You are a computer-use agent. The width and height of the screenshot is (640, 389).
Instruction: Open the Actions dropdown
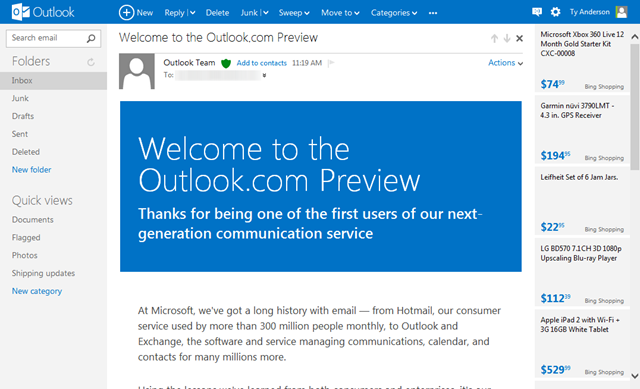point(505,63)
